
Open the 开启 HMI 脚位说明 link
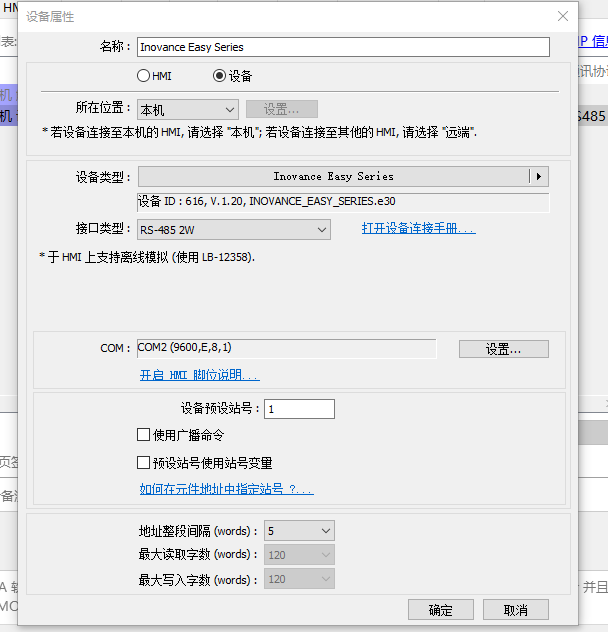click(x=199, y=375)
